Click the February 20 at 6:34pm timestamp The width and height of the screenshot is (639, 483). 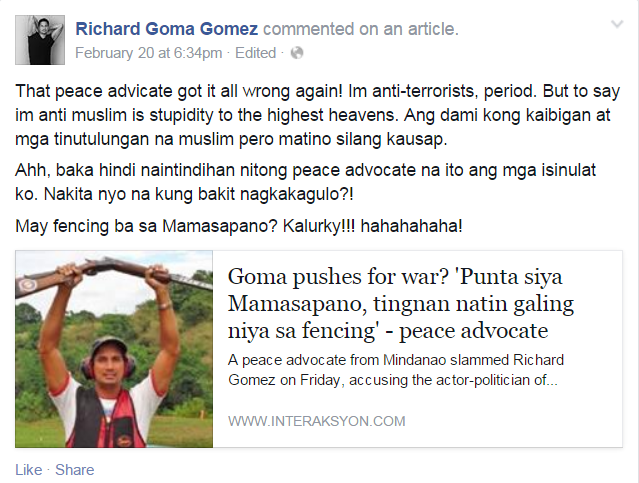point(149,53)
